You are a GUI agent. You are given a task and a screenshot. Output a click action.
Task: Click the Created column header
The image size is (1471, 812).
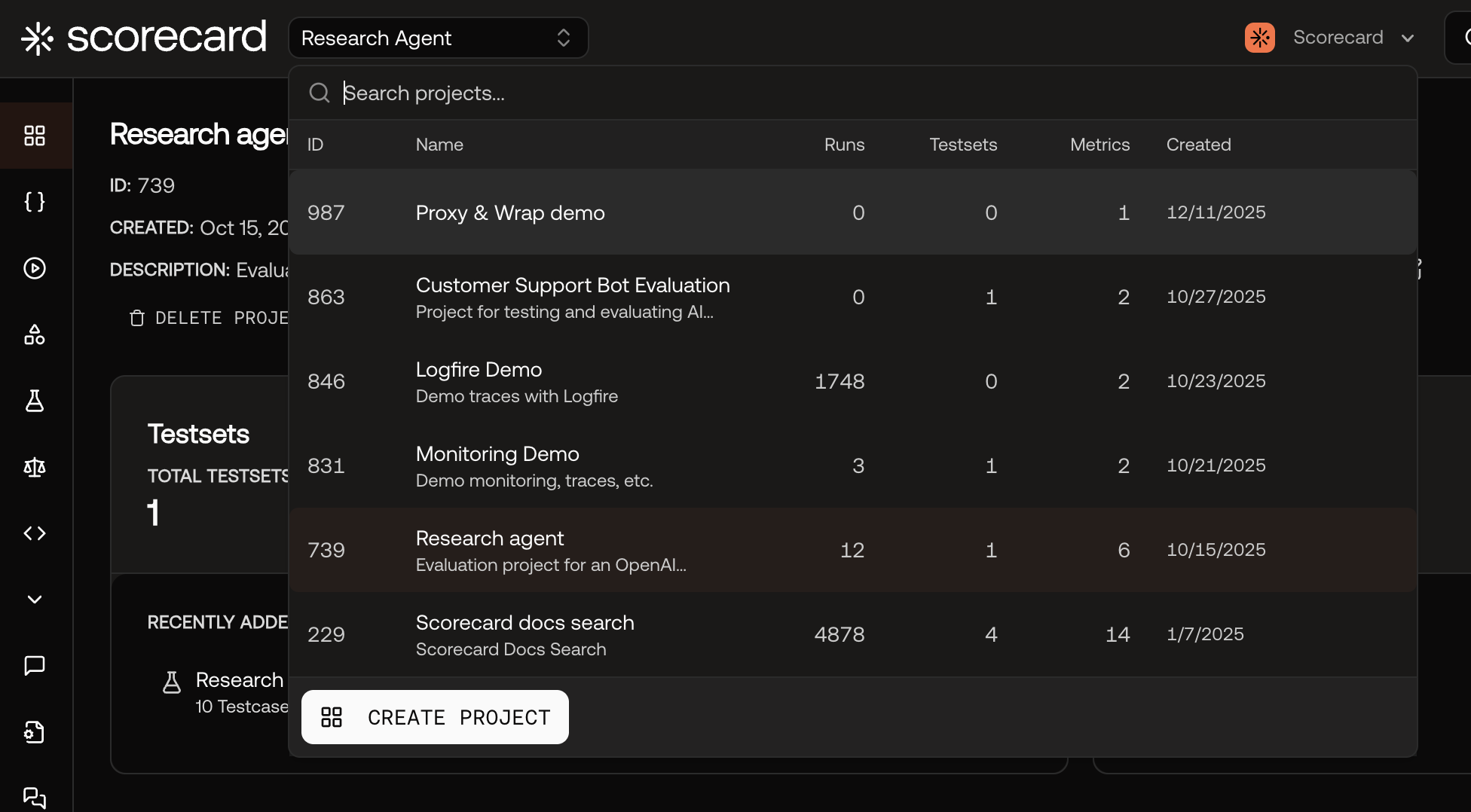click(1198, 145)
